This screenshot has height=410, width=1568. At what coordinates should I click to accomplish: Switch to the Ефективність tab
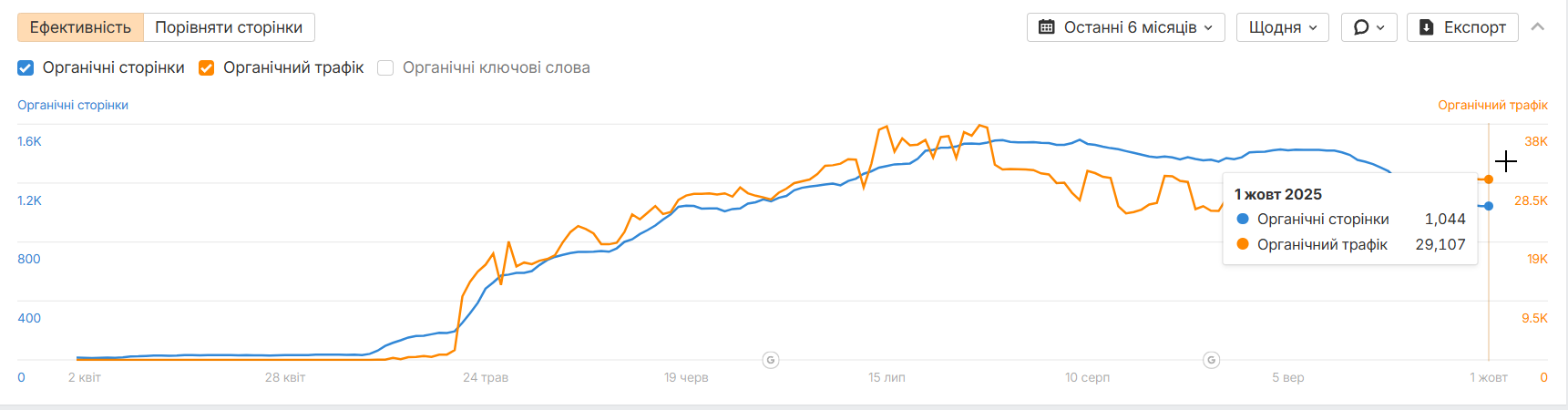point(80,27)
